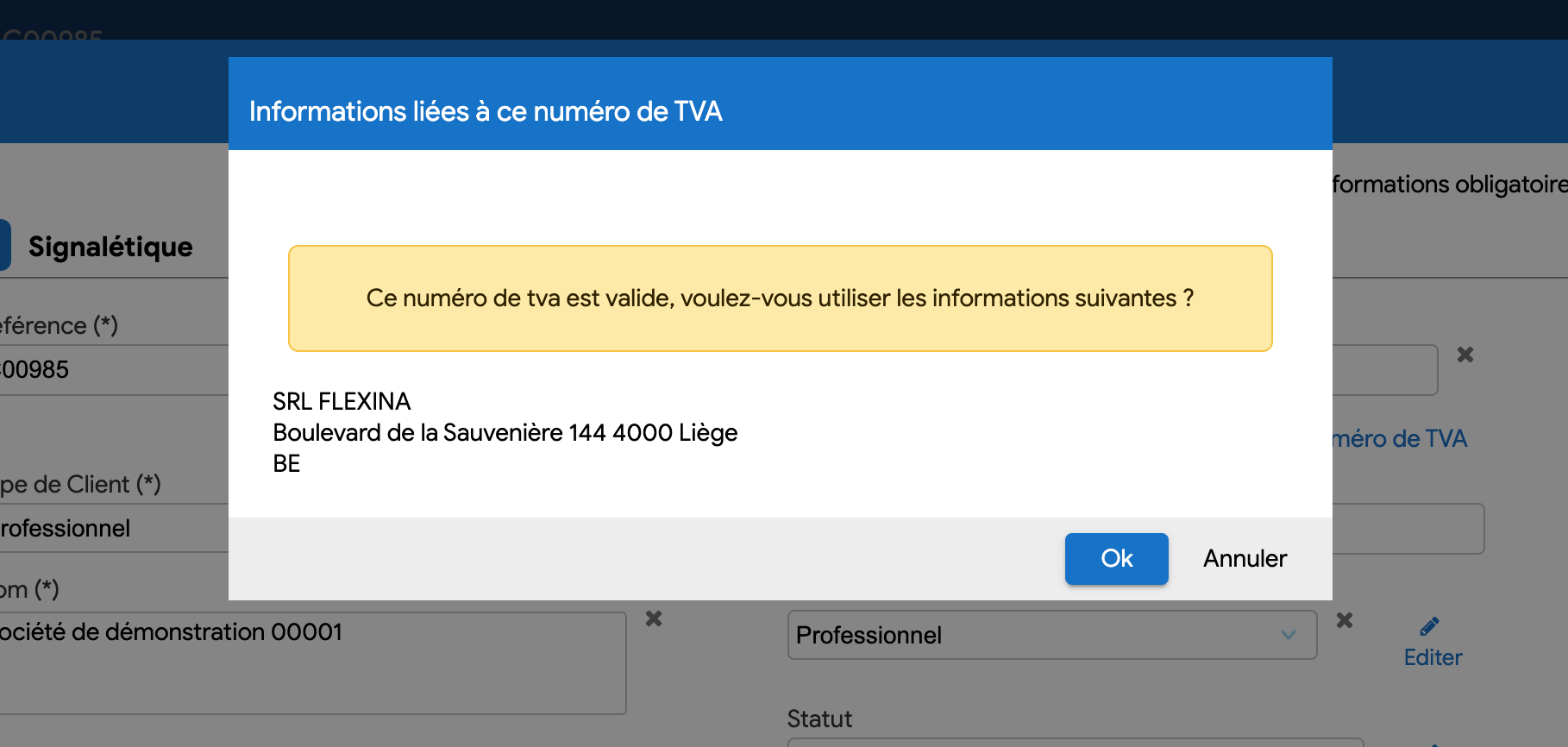
Task: Click the Signalétique section heading
Action: (x=110, y=247)
